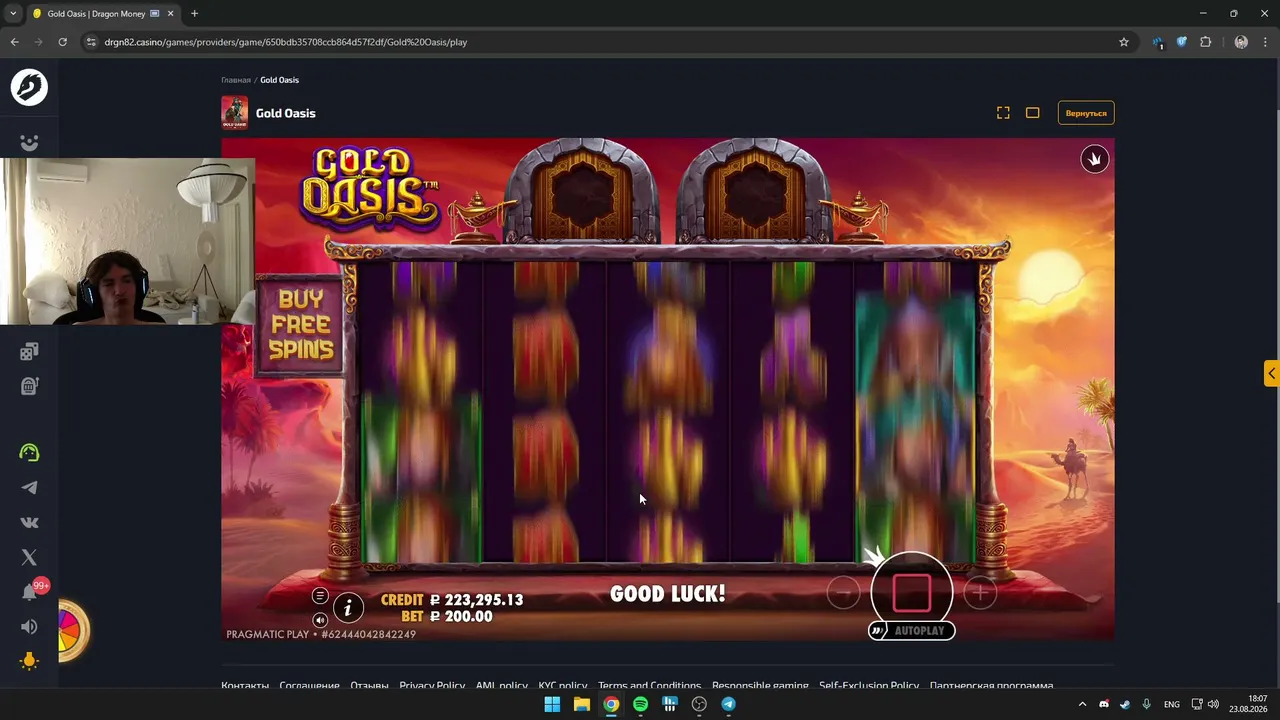Reload the current page
The width and height of the screenshot is (1280, 720).
(x=62, y=42)
